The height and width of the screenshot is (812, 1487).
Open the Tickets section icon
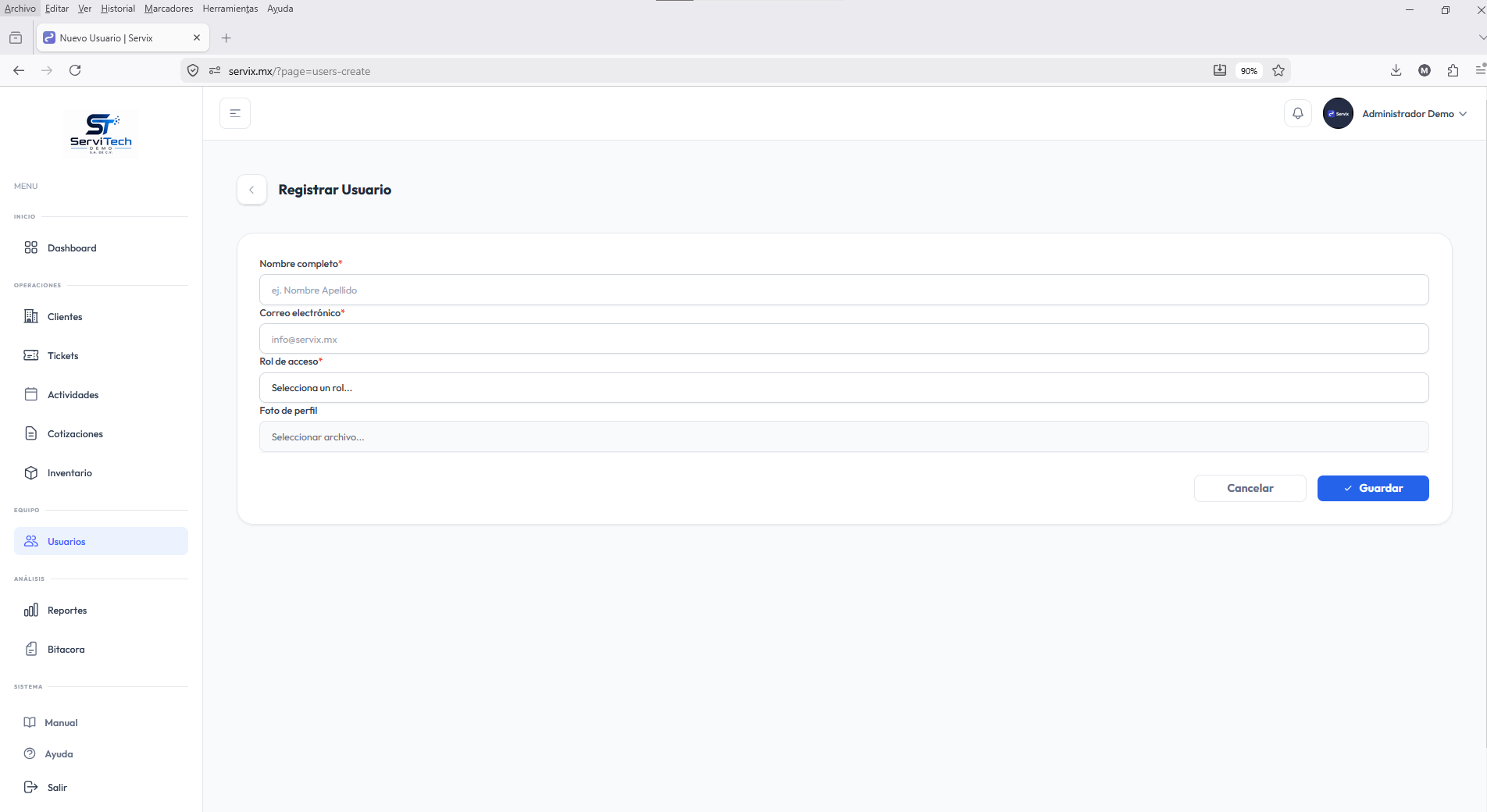pyautogui.click(x=31, y=355)
